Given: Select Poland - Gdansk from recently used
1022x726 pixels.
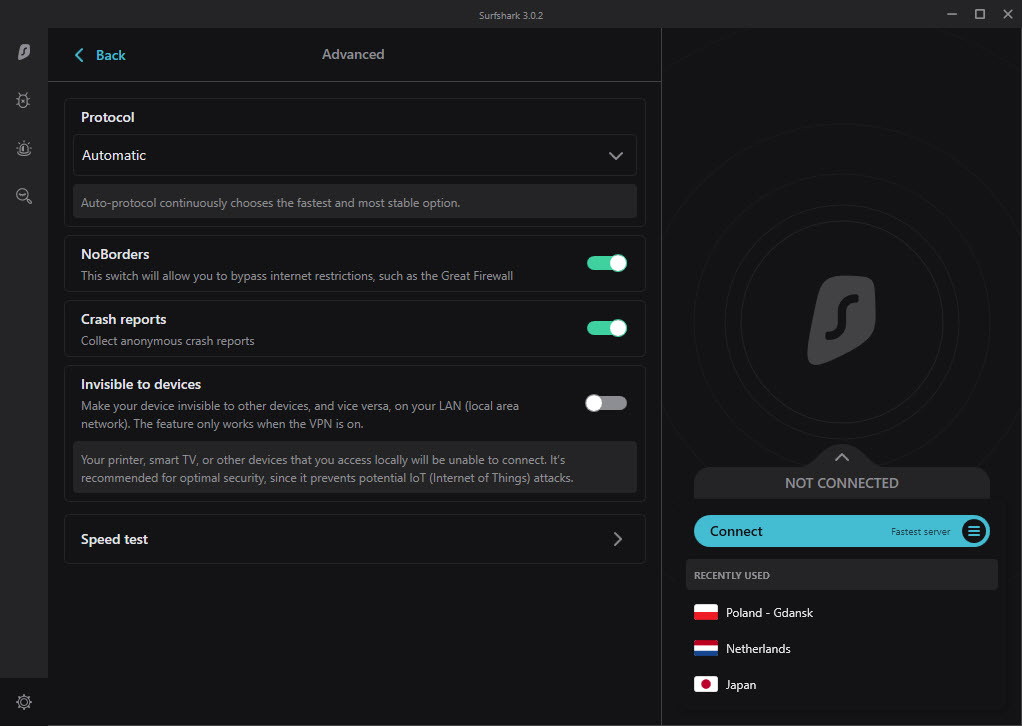Looking at the screenshot, I should point(842,613).
